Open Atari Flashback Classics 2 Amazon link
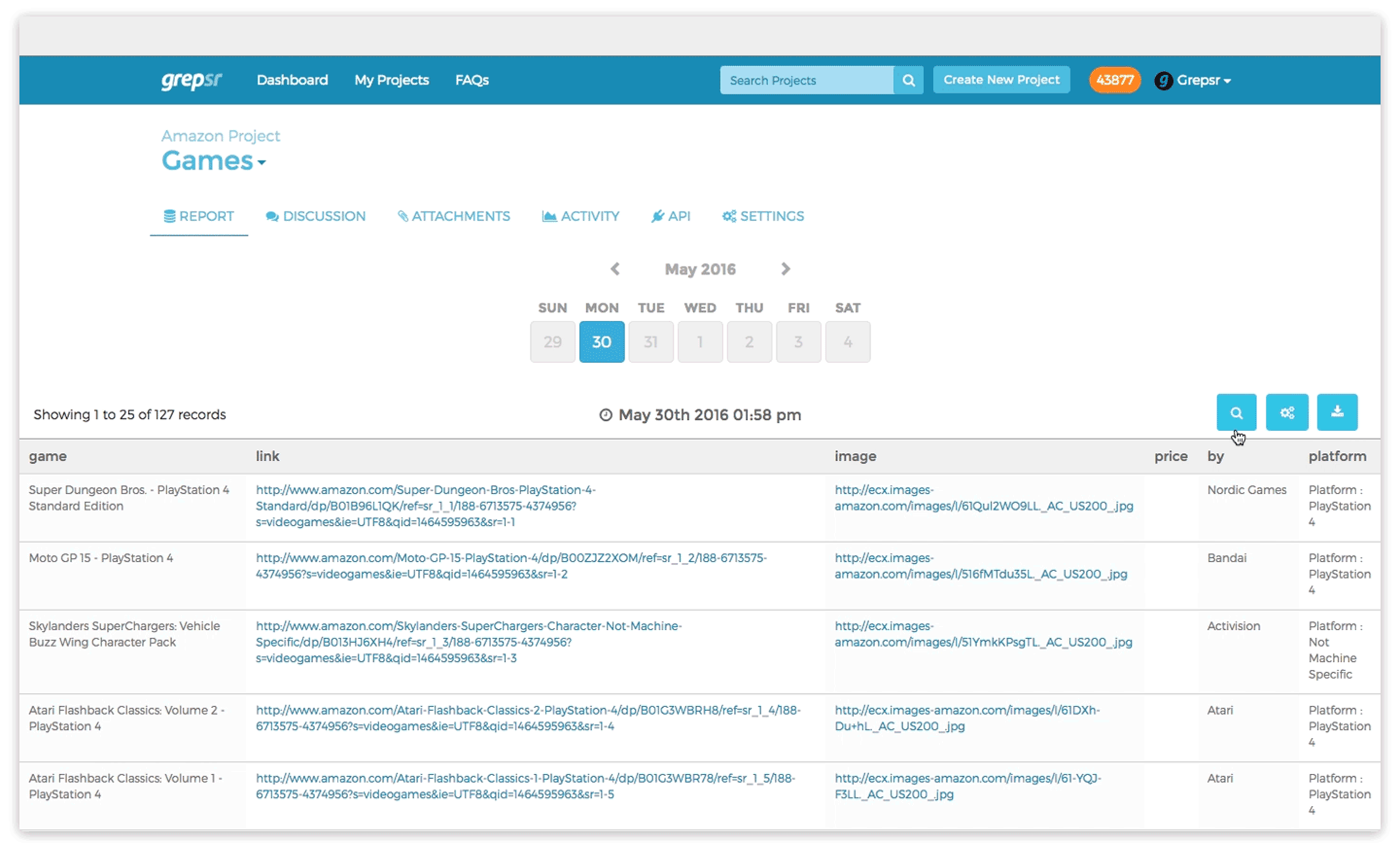1400x843 pixels. point(528,718)
